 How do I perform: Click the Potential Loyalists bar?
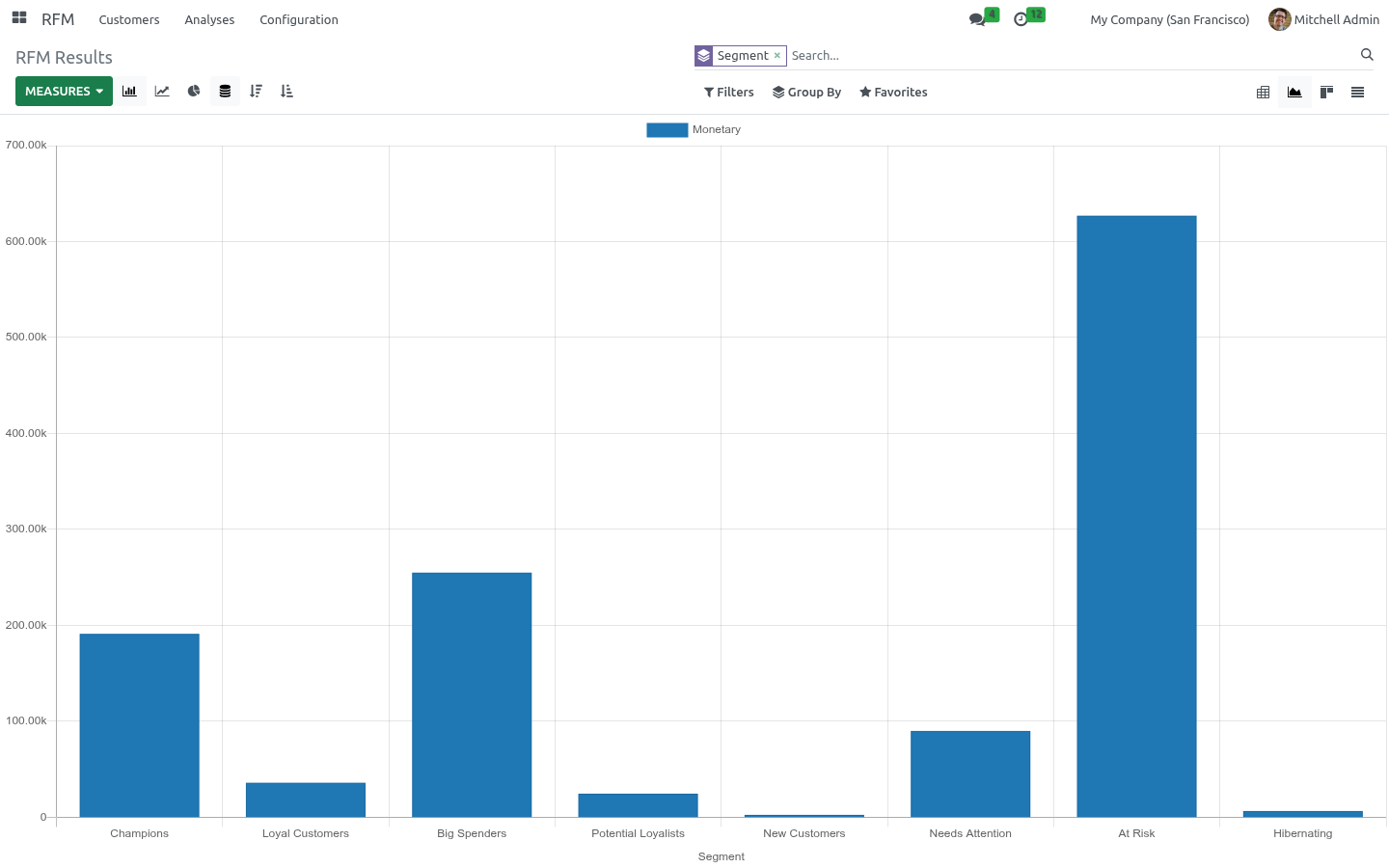pyautogui.click(x=638, y=805)
